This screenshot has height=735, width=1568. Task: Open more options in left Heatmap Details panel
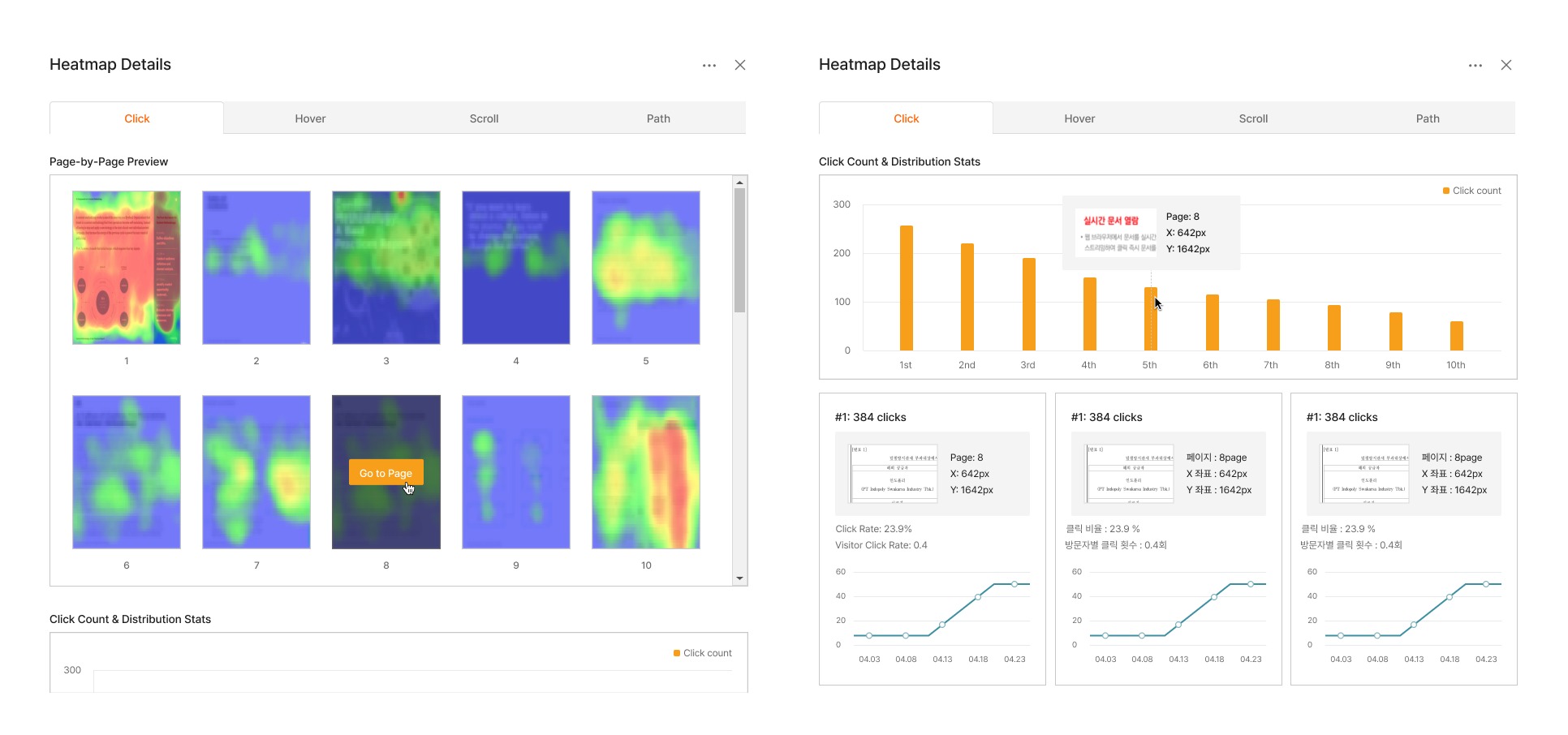coord(709,65)
